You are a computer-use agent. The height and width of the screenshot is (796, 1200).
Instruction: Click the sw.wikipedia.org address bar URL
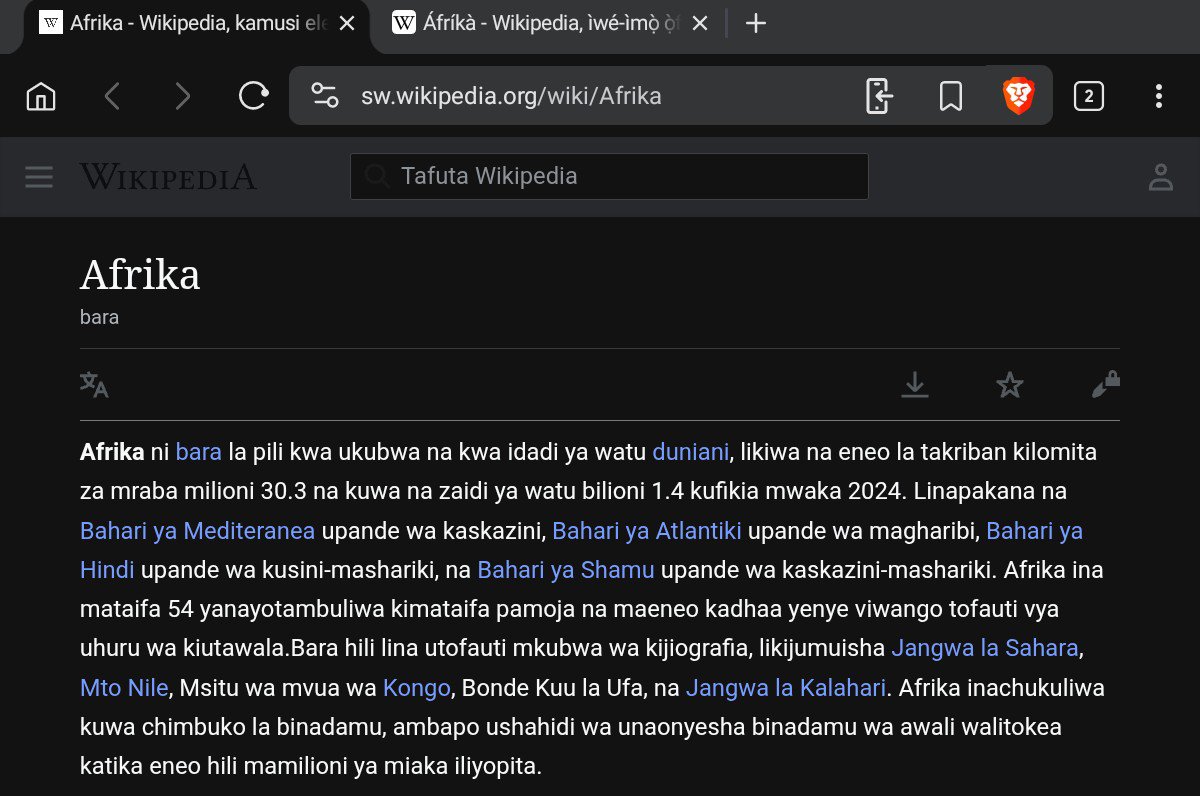pos(511,96)
